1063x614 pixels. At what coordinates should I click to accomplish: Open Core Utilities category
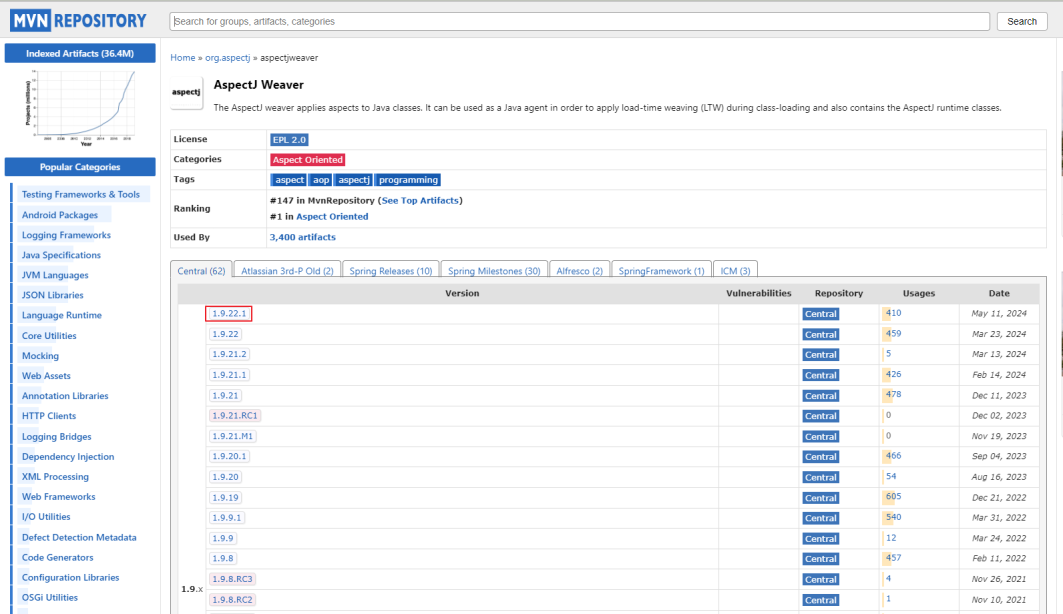49,336
